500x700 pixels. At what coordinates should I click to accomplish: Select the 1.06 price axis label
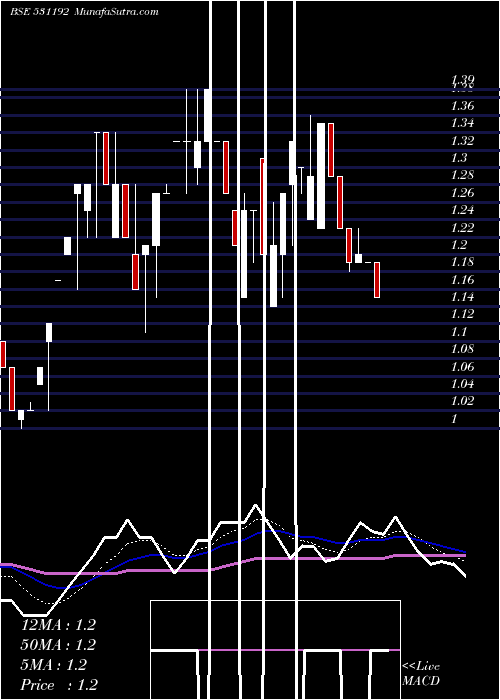pos(462,367)
